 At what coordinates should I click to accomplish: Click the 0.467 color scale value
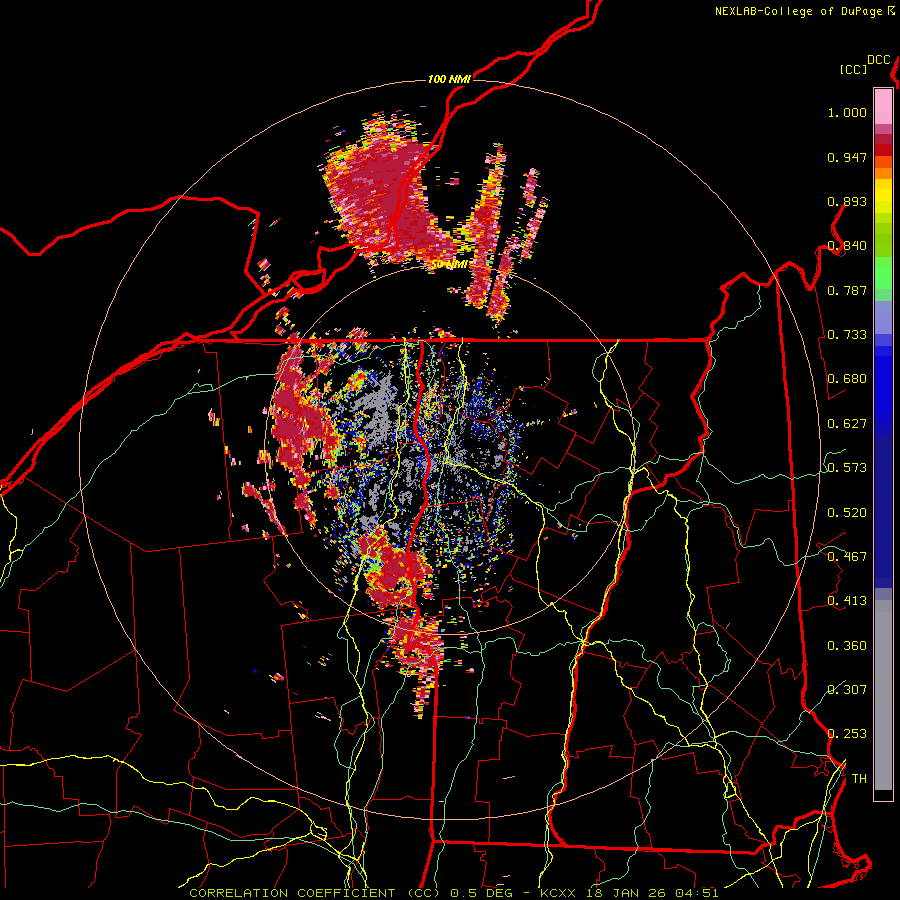847,557
